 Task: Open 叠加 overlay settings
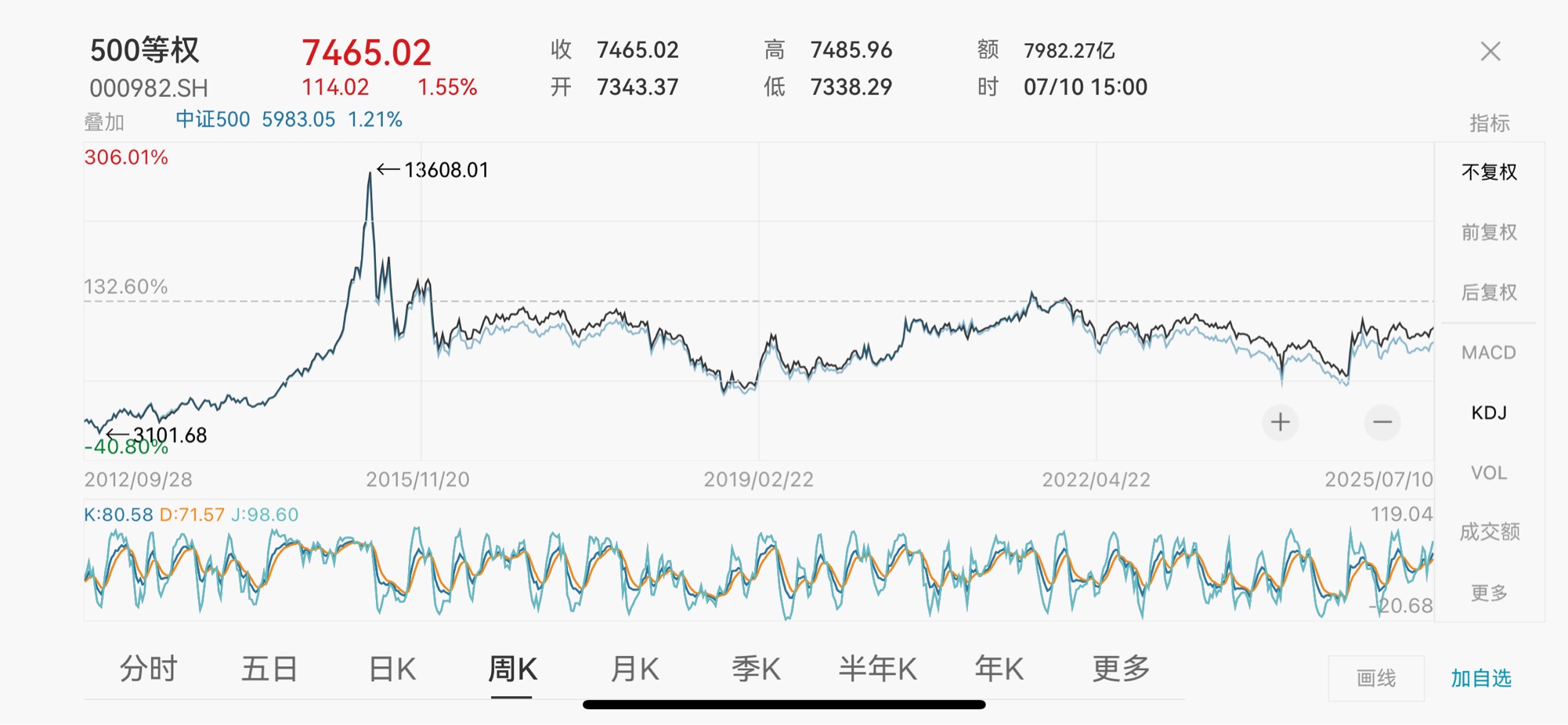(x=104, y=122)
